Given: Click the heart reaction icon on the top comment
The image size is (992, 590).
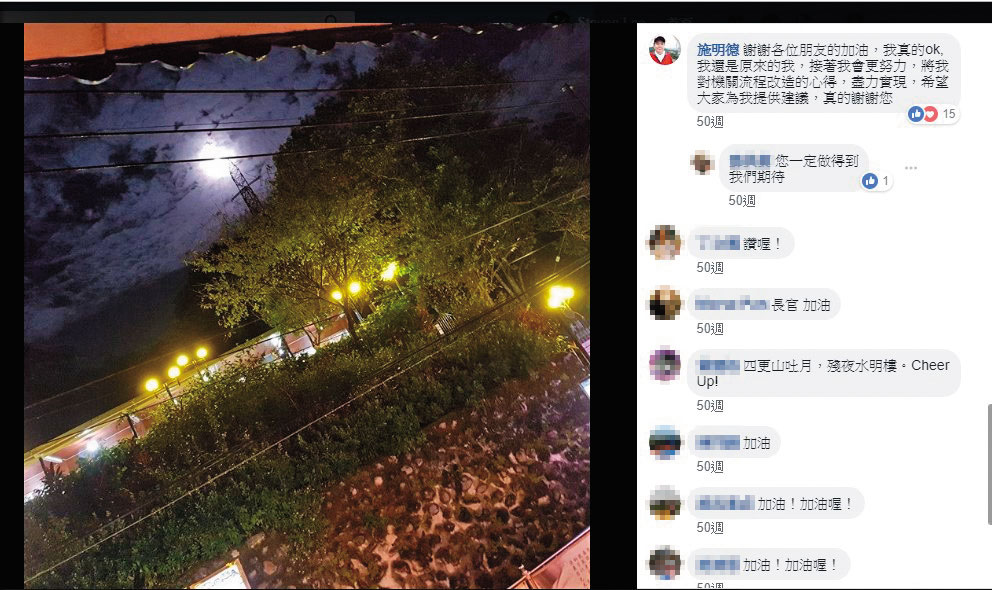Looking at the screenshot, I should pyautogui.click(x=930, y=114).
